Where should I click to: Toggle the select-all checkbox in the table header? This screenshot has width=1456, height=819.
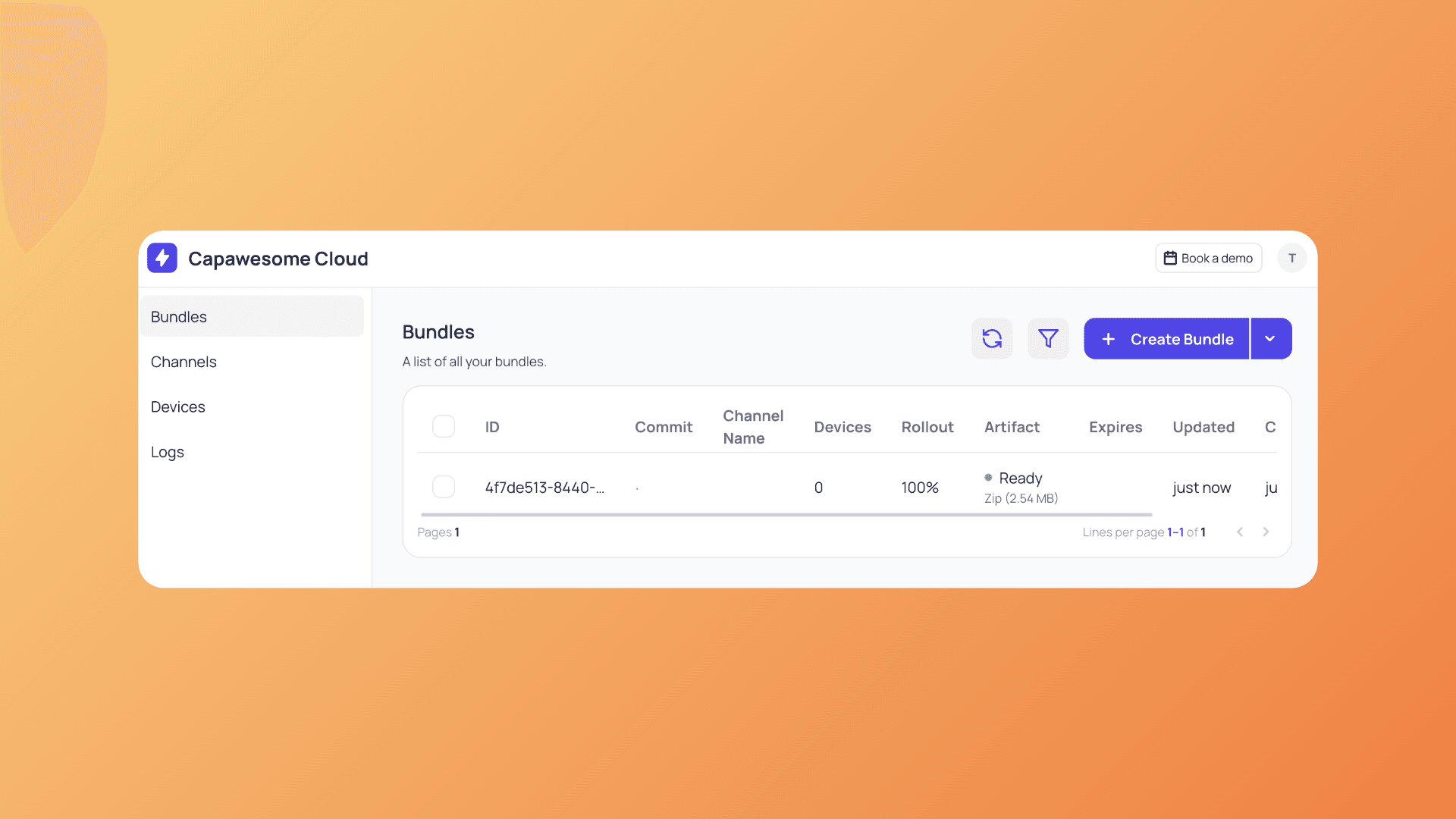pyautogui.click(x=444, y=426)
